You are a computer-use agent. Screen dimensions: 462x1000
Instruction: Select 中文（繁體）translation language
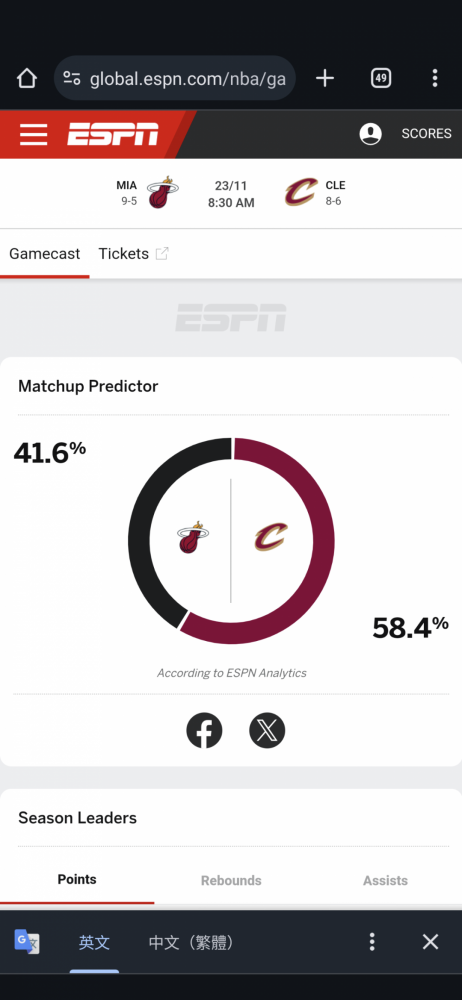coord(191,943)
